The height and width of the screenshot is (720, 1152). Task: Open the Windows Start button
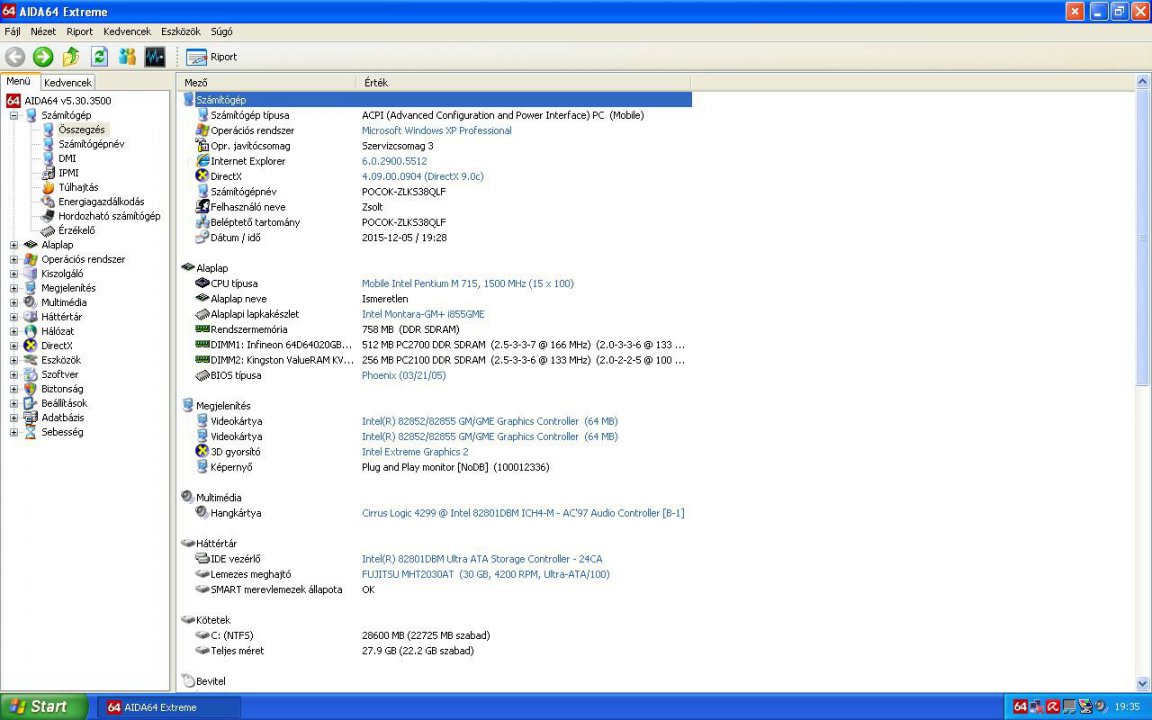(x=43, y=707)
